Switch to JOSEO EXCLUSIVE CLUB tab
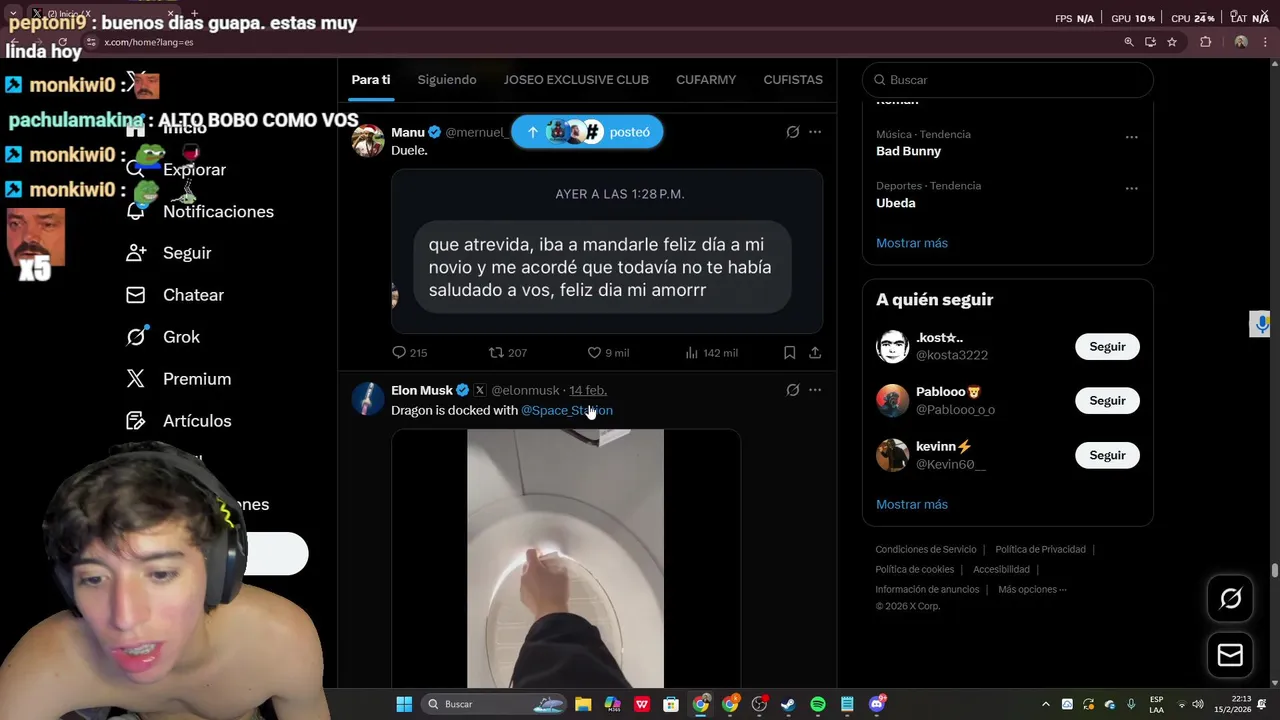This screenshot has height=720, width=1280. 576,80
